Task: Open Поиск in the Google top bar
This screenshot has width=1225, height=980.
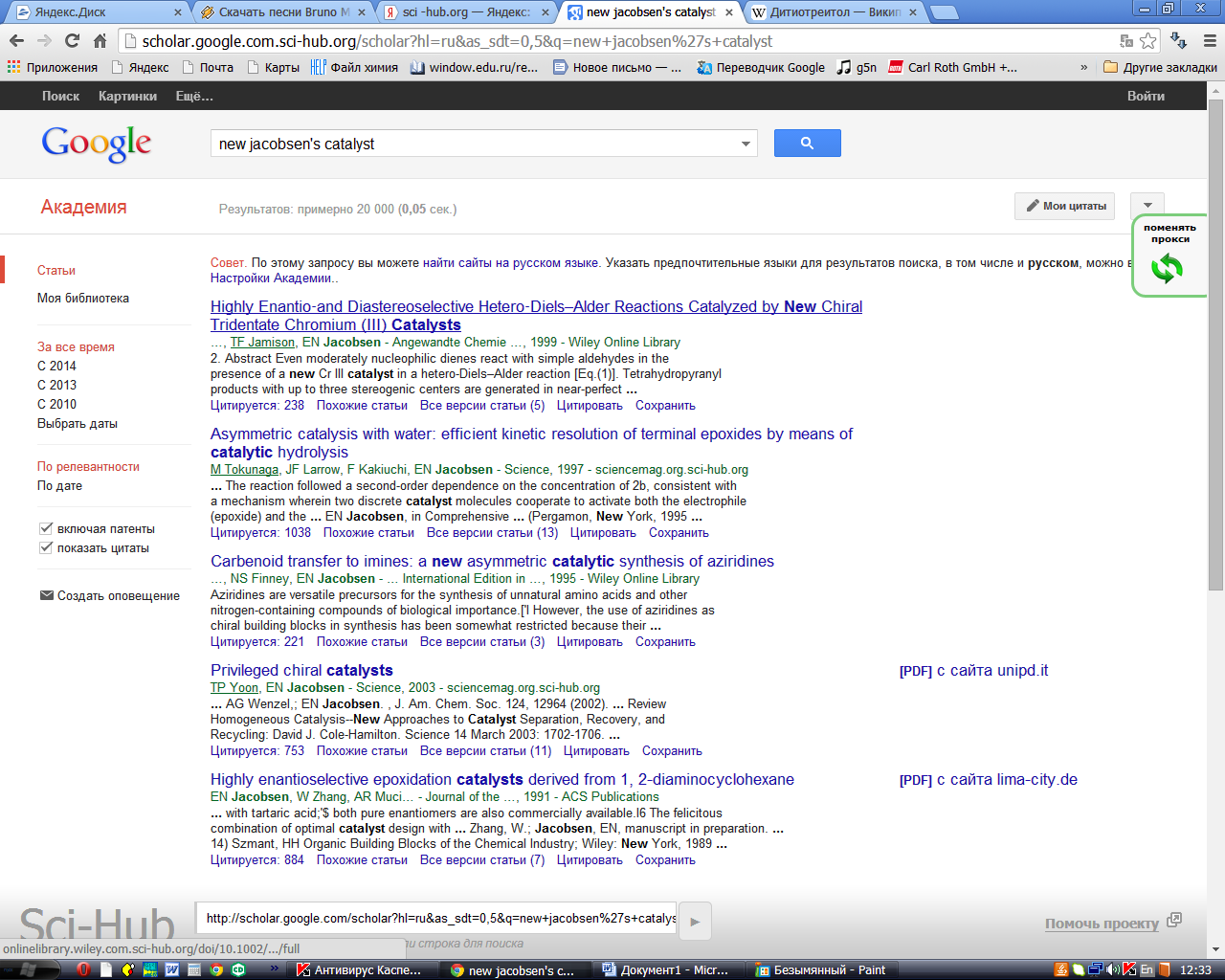Action: 60,96
